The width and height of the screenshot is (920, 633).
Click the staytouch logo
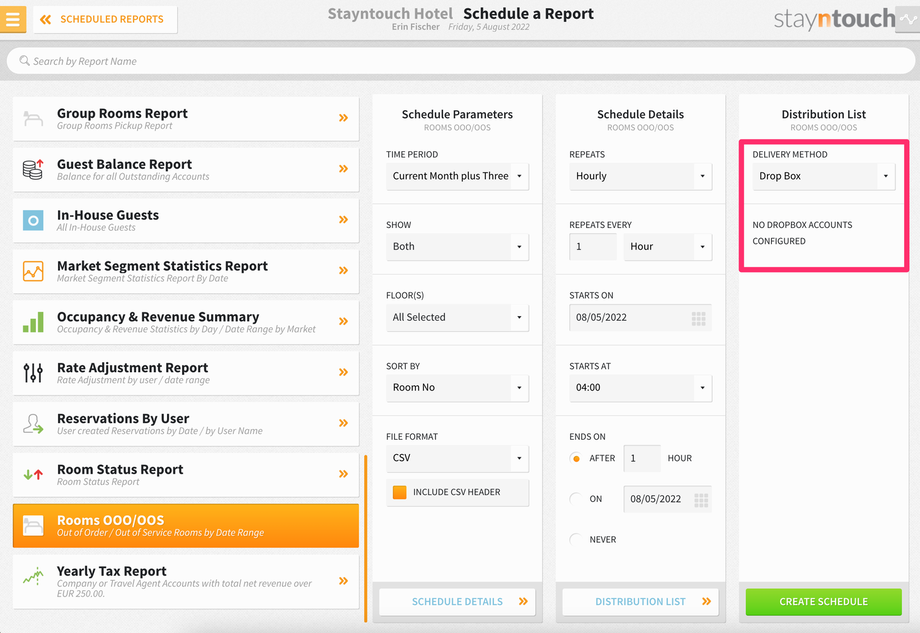[x=834, y=19]
